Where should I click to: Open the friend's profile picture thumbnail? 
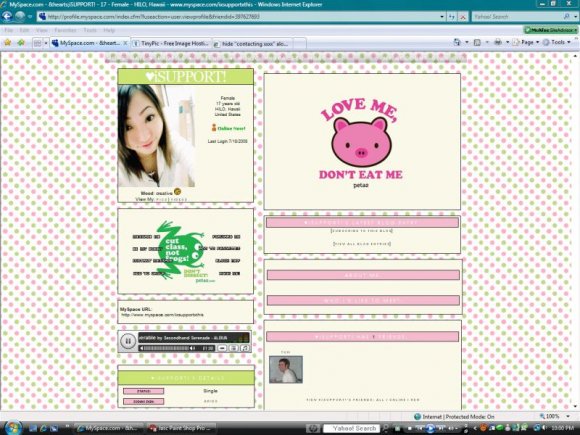[286, 370]
